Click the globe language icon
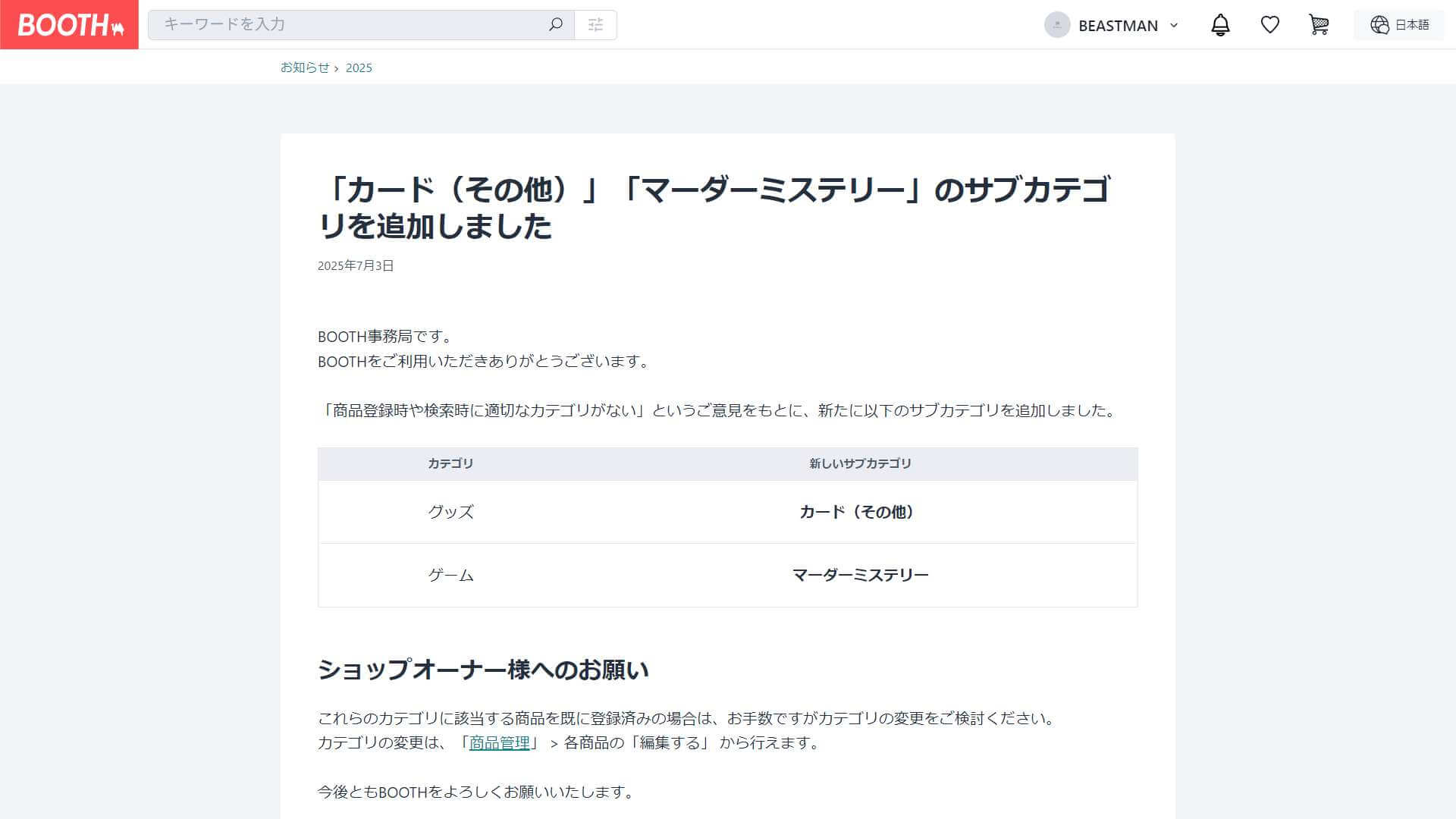 (1379, 25)
